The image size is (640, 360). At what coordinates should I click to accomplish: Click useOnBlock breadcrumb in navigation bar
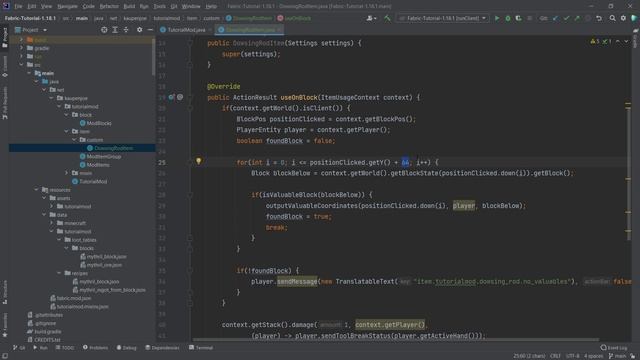(x=294, y=18)
